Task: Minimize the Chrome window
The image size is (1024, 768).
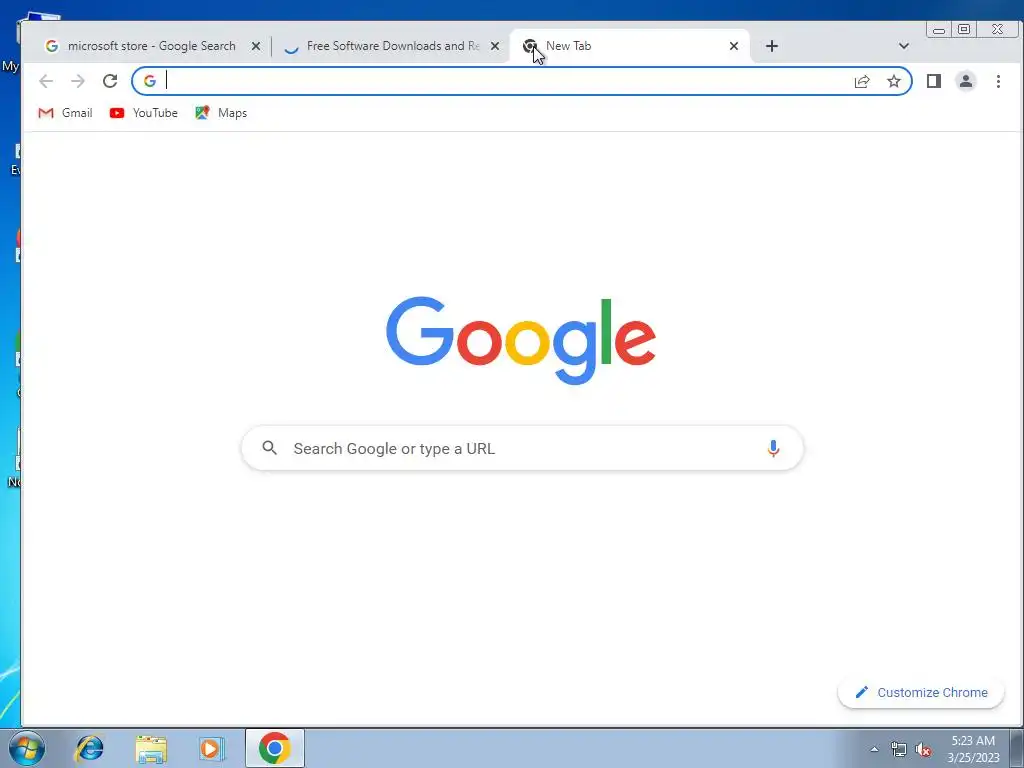Action: tap(939, 29)
